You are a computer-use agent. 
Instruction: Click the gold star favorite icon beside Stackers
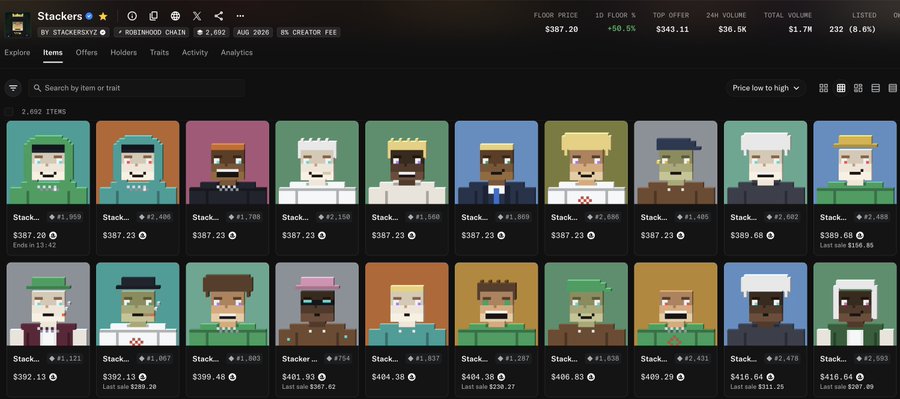point(103,16)
